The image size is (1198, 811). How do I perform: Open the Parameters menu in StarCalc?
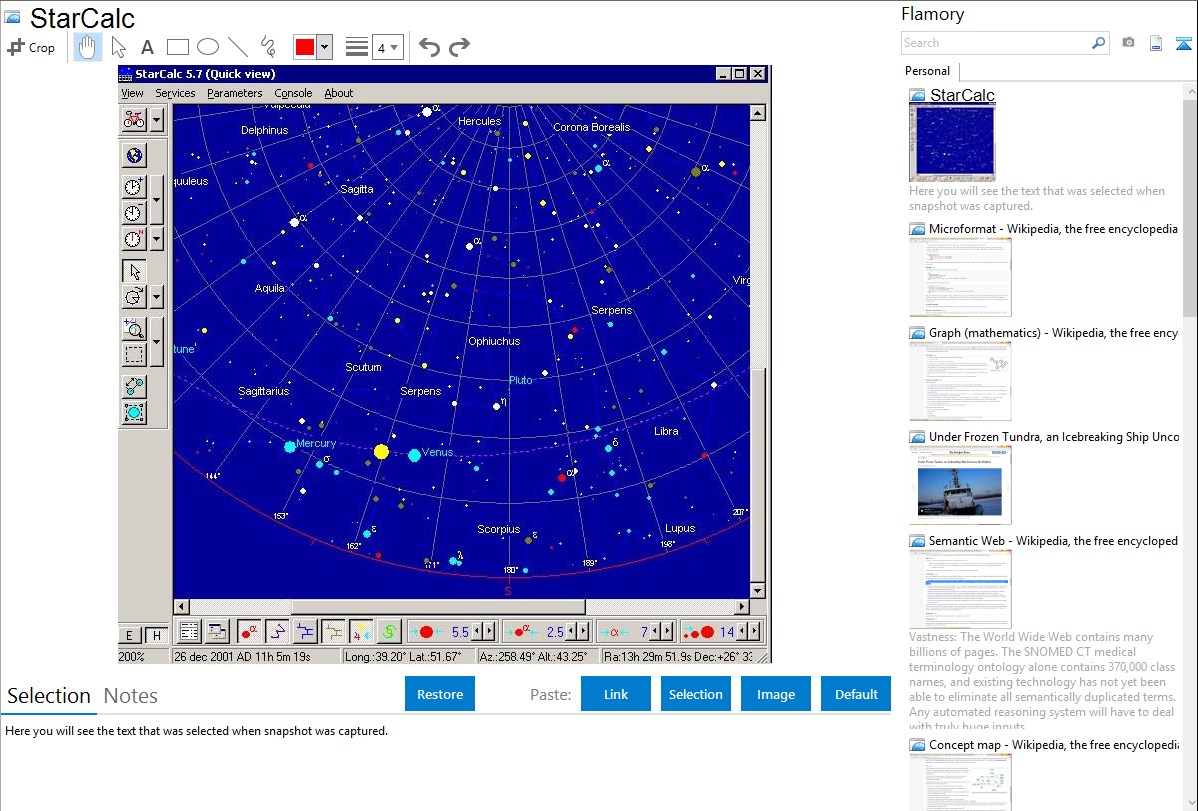click(x=234, y=93)
